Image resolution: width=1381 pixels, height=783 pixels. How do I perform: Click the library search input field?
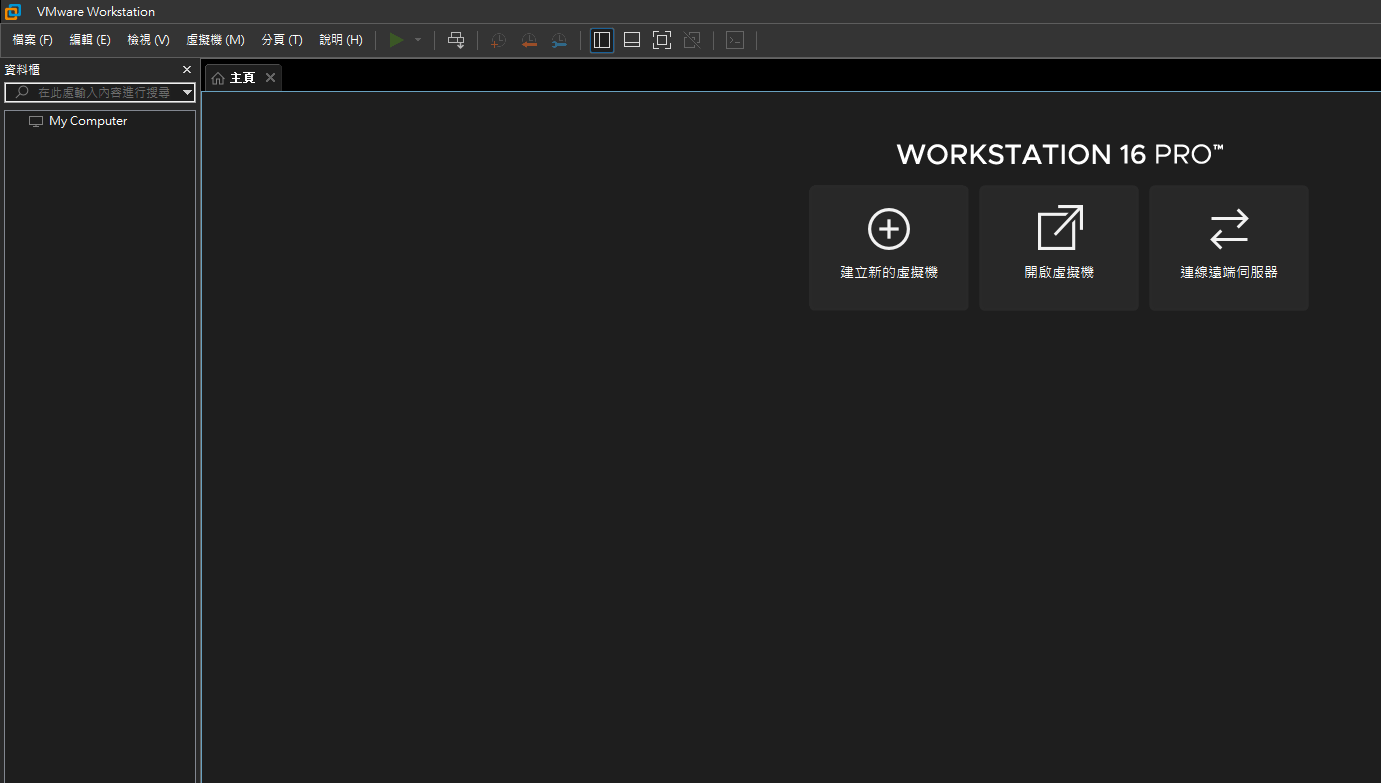(100, 92)
